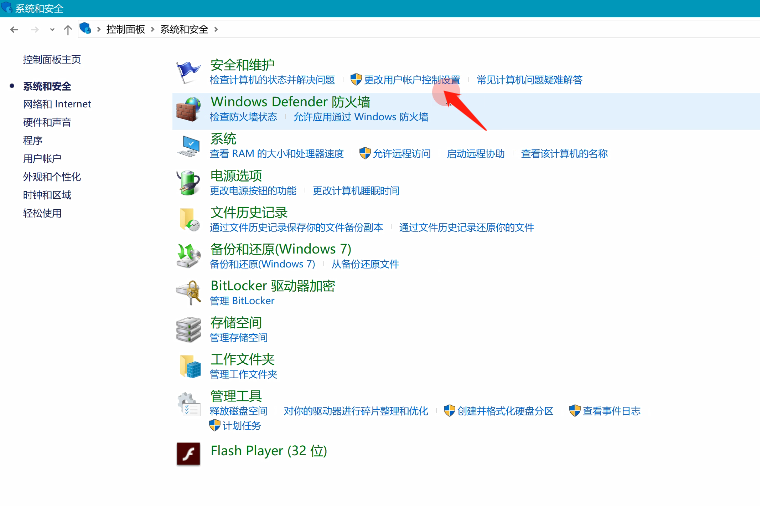
Task: Click 对你的驱动器进行碎片整理和优化 link
Action: click(356, 411)
